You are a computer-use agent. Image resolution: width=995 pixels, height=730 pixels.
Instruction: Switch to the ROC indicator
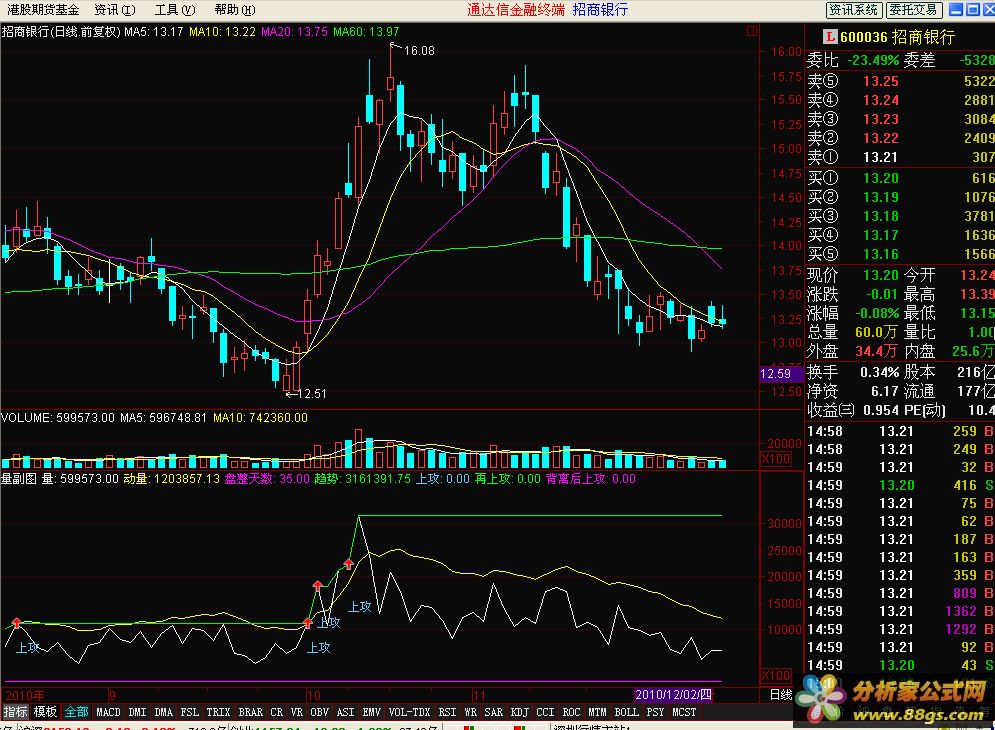[571, 712]
